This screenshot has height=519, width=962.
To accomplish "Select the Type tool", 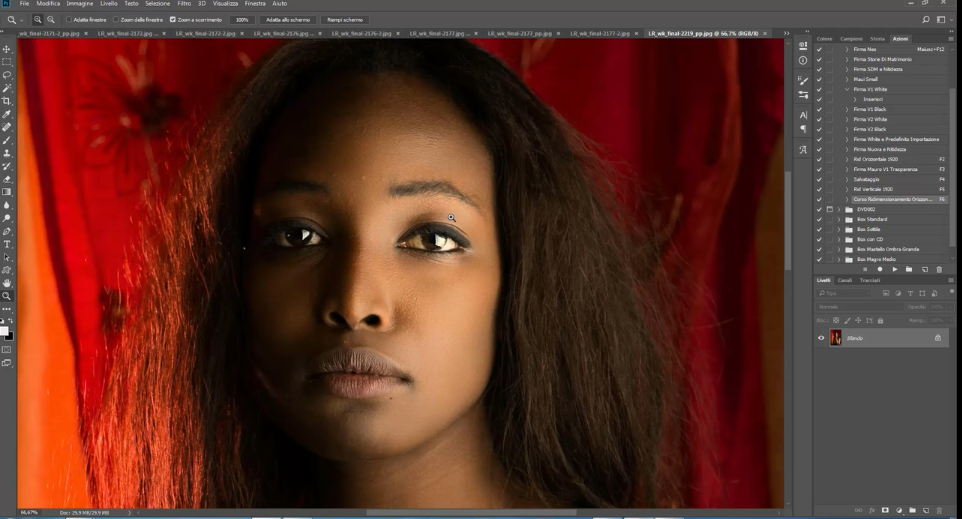I will [7, 244].
